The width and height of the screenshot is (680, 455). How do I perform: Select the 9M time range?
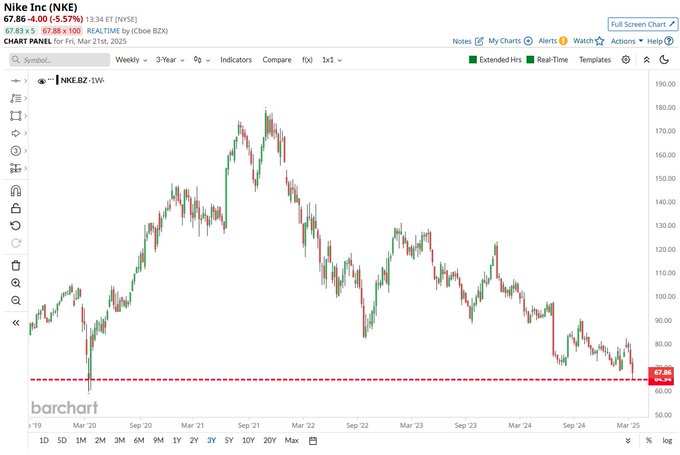(x=158, y=441)
